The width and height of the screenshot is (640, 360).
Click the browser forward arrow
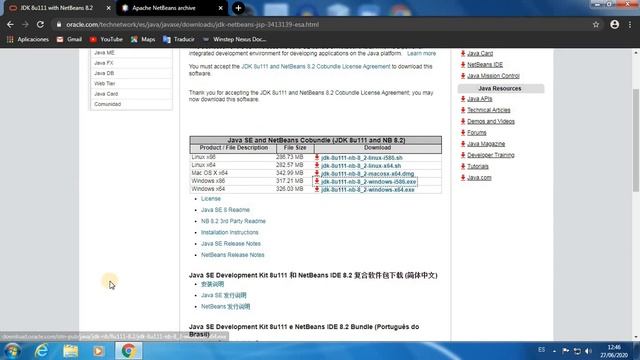click(x=25, y=24)
